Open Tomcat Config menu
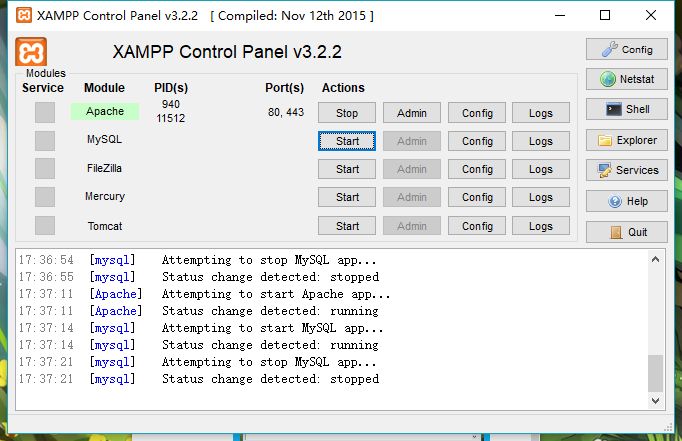The image size is (682, 441). click(x=477, y=226)
